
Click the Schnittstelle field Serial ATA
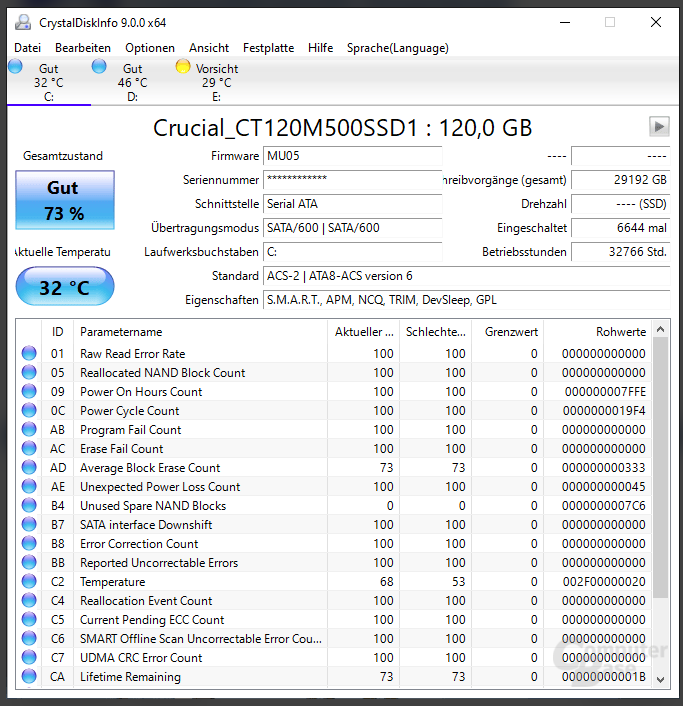pos(353,204)
